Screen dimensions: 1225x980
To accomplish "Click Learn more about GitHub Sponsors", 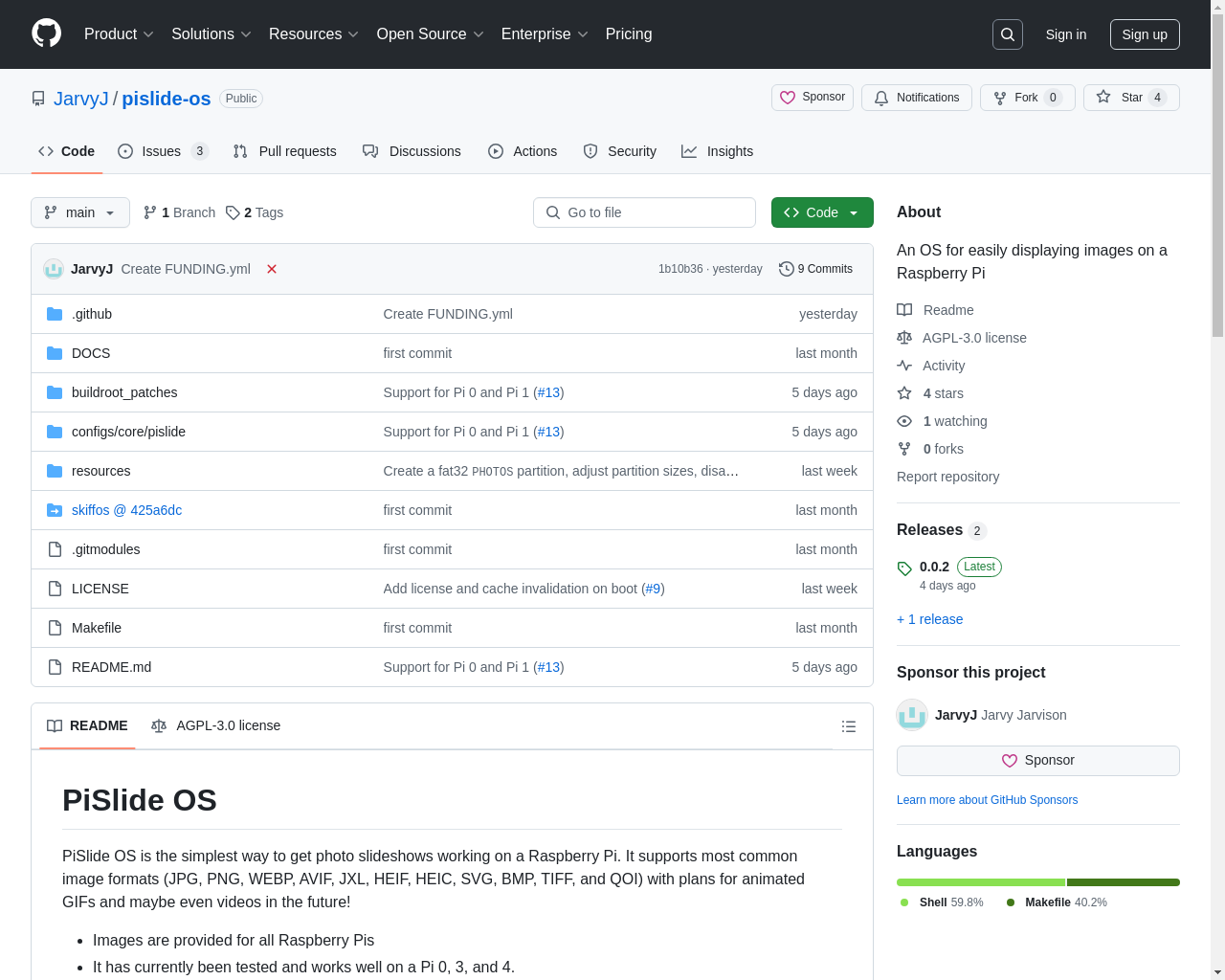I will (x=987, y=800).
